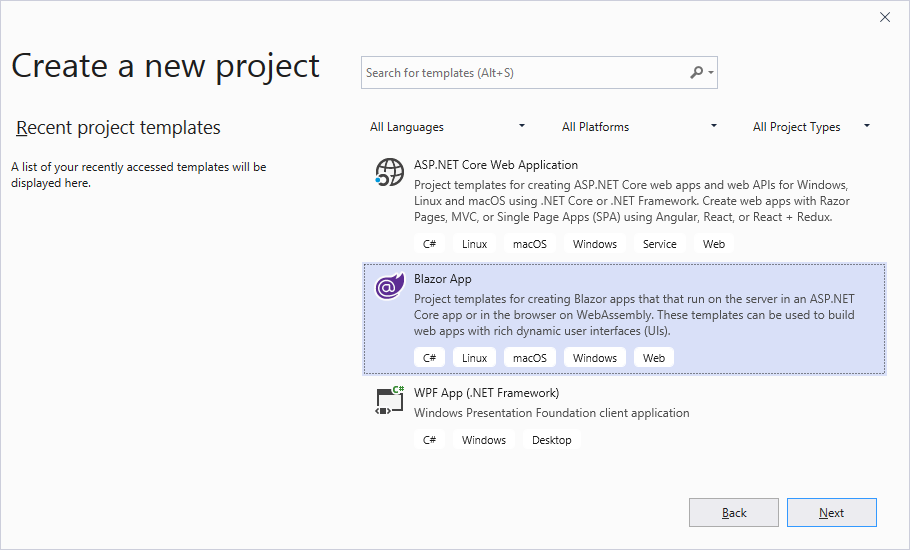
Task: Select the WPF App (.NET Framework) title
Action: pos(486,393)
